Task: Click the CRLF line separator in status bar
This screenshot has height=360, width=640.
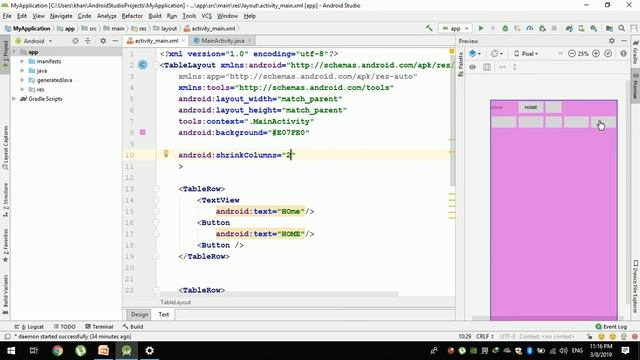Action: 485,336
